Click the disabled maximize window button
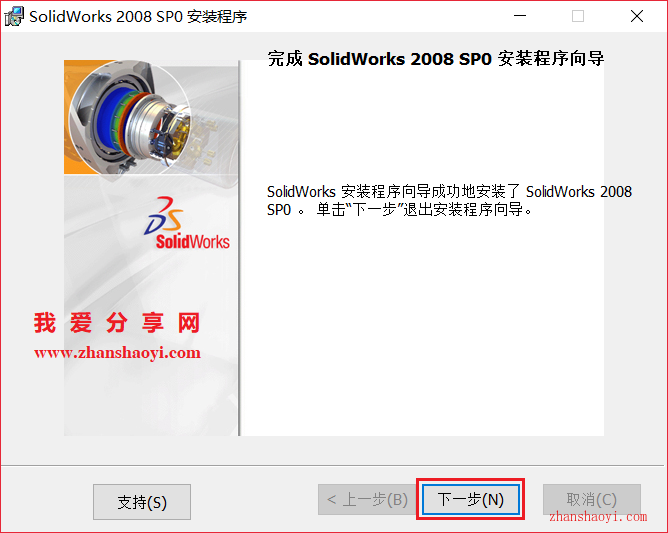Image resolution: width=668 pixels, height=533 pixels. 578,16
